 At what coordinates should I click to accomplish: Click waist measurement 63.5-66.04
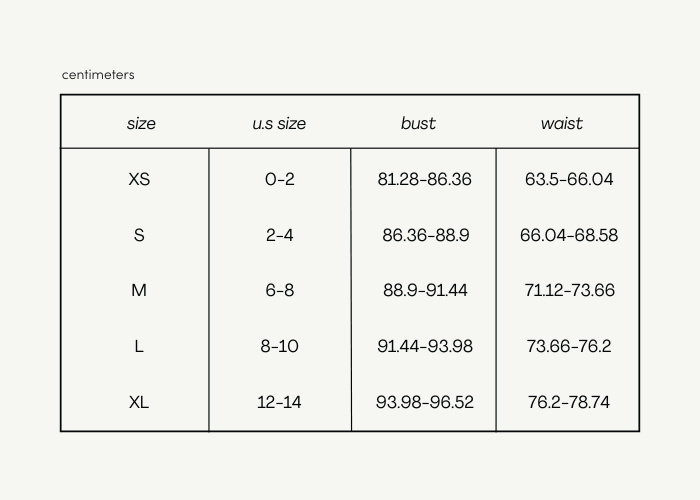point(569,180)
